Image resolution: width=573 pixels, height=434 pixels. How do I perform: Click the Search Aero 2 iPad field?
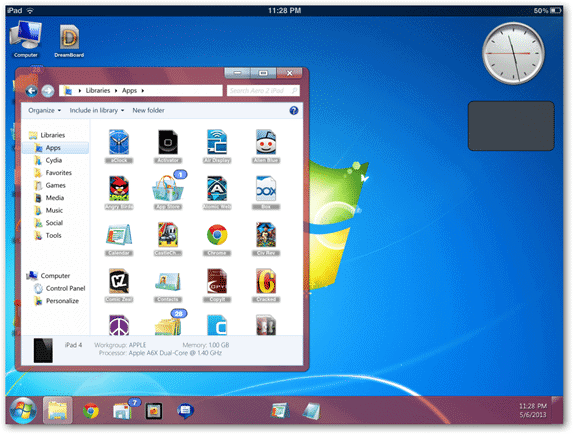coord(263,91)
